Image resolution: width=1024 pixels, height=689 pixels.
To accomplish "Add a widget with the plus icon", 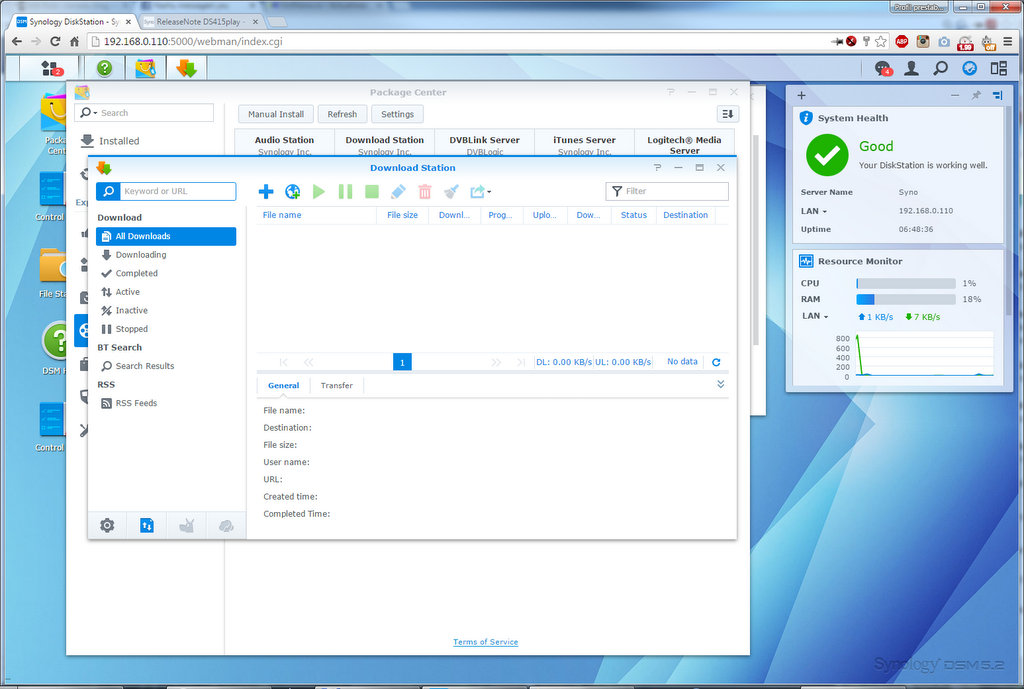I will pos(801,95).
